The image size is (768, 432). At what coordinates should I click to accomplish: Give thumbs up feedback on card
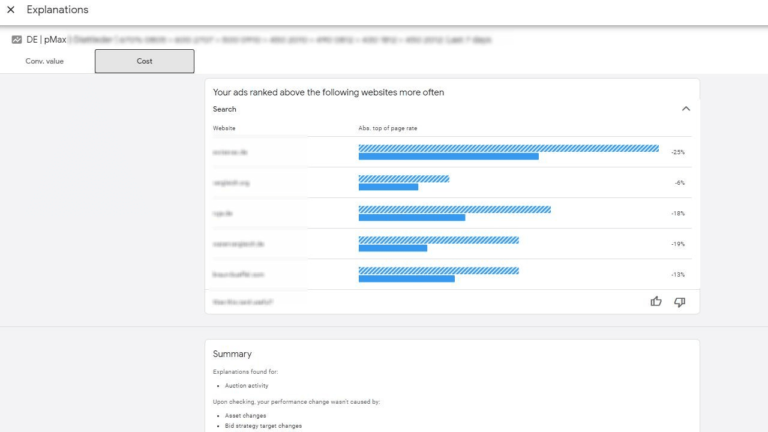pyautogui.click(x=656, y=302)
